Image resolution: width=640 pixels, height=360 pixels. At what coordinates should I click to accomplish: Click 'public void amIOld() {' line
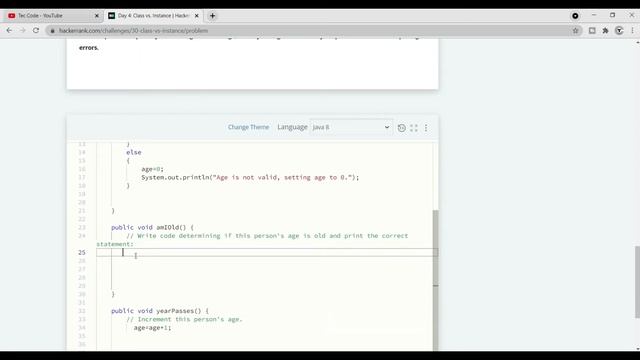click(153, 227)
